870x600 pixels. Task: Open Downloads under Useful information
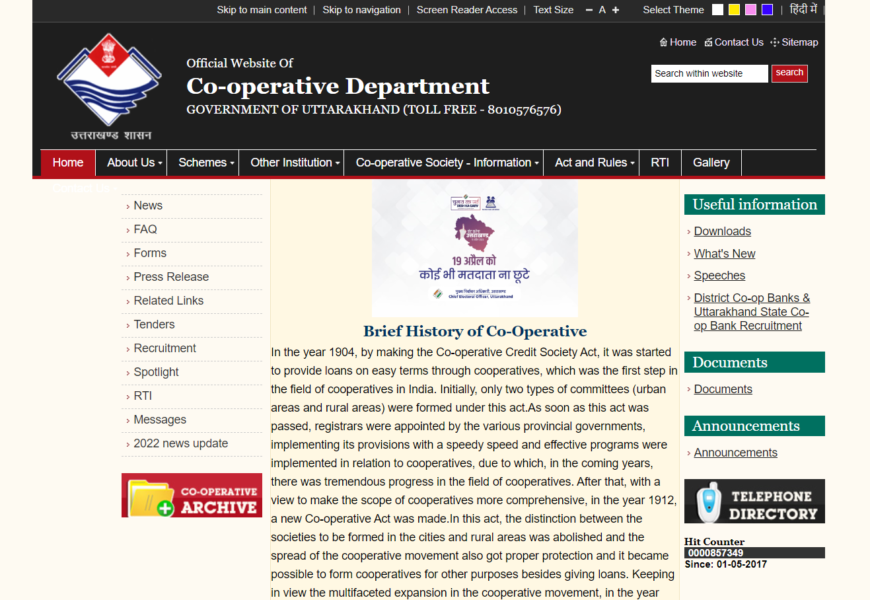point(722,231)
